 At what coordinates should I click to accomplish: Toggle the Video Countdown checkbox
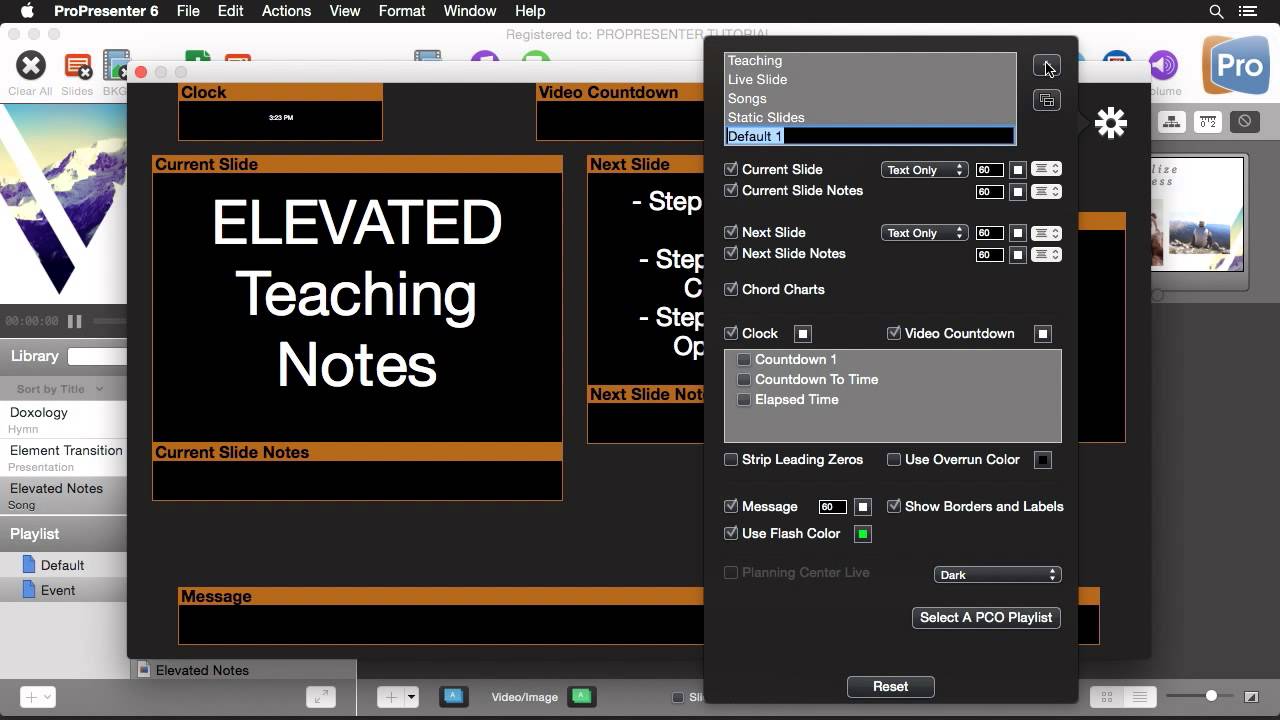[x=894, y=333]
